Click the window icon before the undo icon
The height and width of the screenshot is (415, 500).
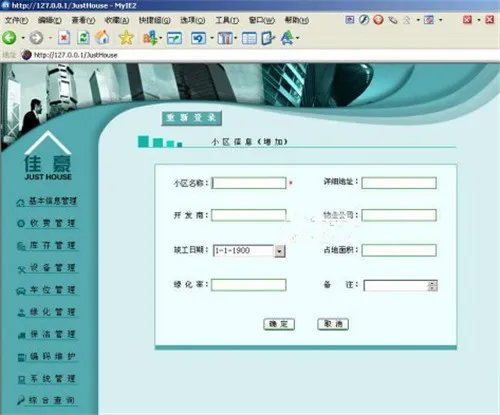pyautogui.click(x=174, y=38)
